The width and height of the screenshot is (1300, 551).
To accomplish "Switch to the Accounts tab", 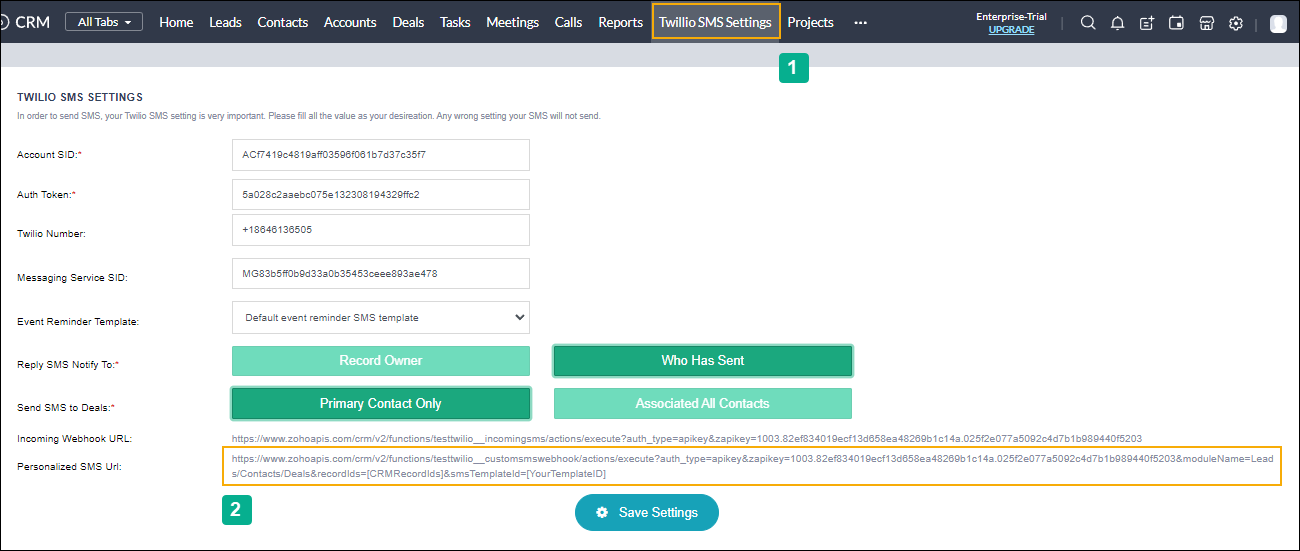I will click(350, 22).
